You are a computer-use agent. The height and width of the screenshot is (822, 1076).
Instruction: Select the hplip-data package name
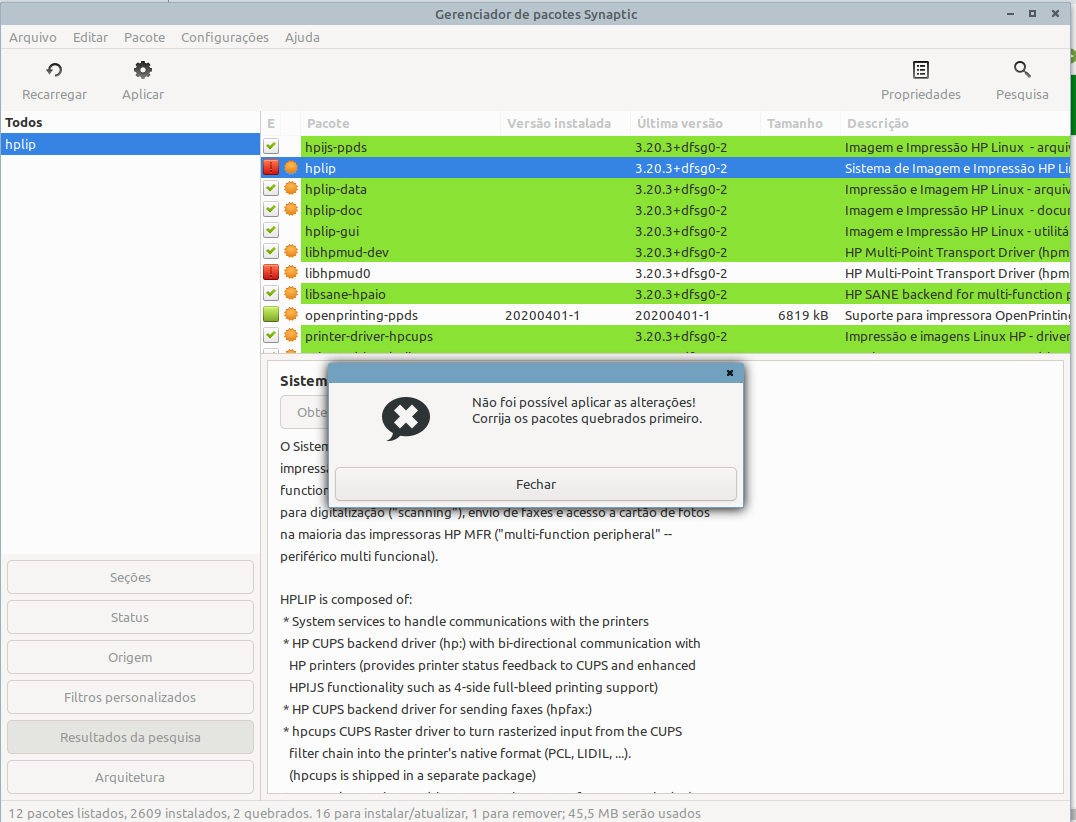click(336, 189)
